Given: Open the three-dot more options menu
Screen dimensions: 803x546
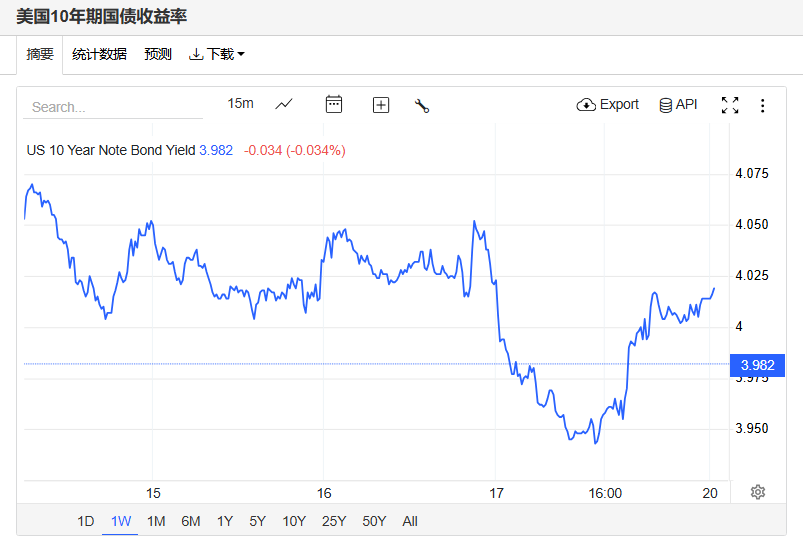Looking at the screenshot, I should pyautogui.click(x=763, y=106).
